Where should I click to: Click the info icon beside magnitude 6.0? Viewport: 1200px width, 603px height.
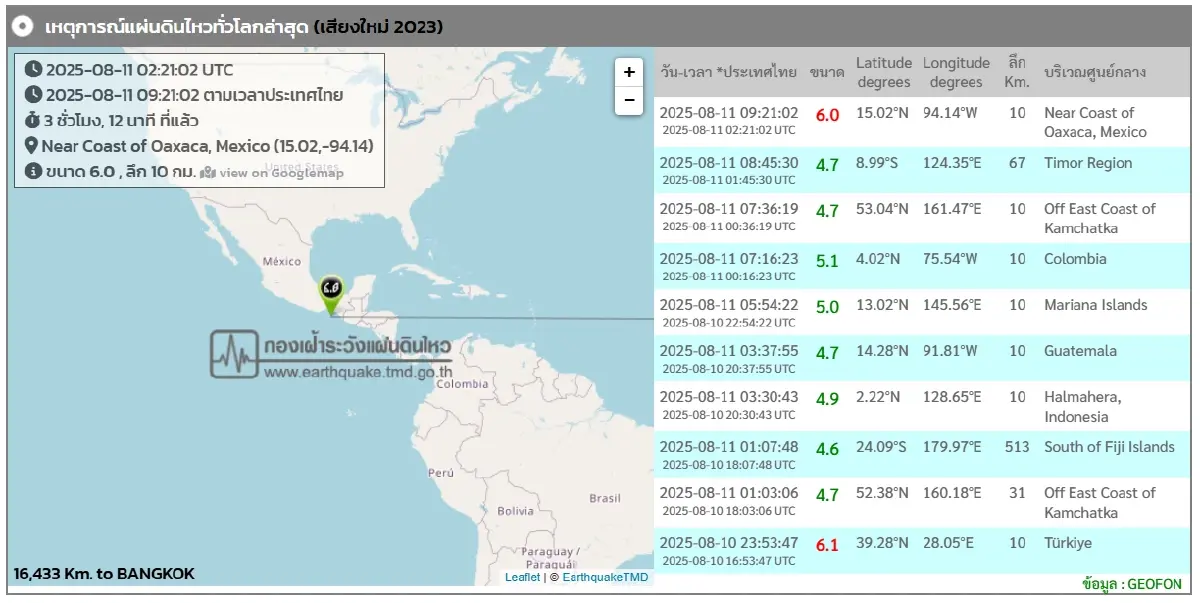pyautogui.click(x=32, y=171)
